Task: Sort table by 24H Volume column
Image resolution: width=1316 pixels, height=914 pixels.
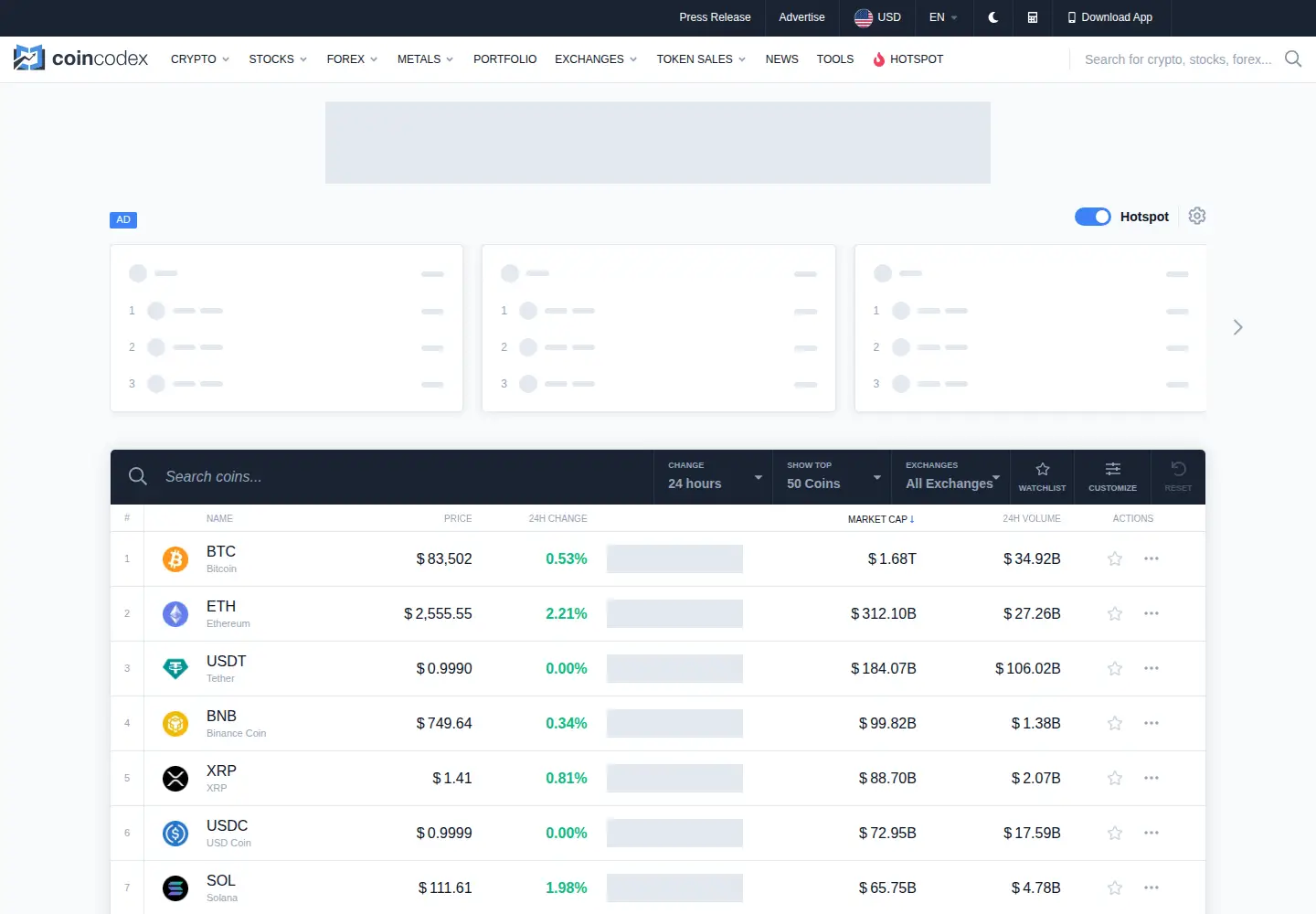Action: tap(1032, 518)
